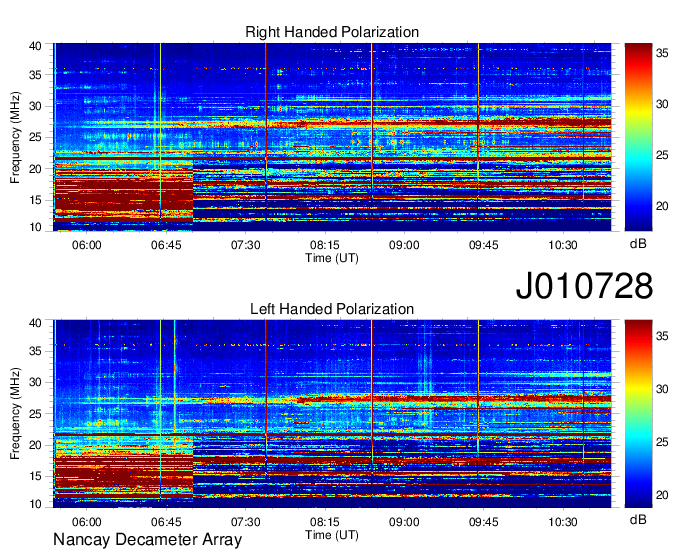Click the "Left Handed Polarization" plot title
This screenshot has height=552, width=680.
click(332, 309)
